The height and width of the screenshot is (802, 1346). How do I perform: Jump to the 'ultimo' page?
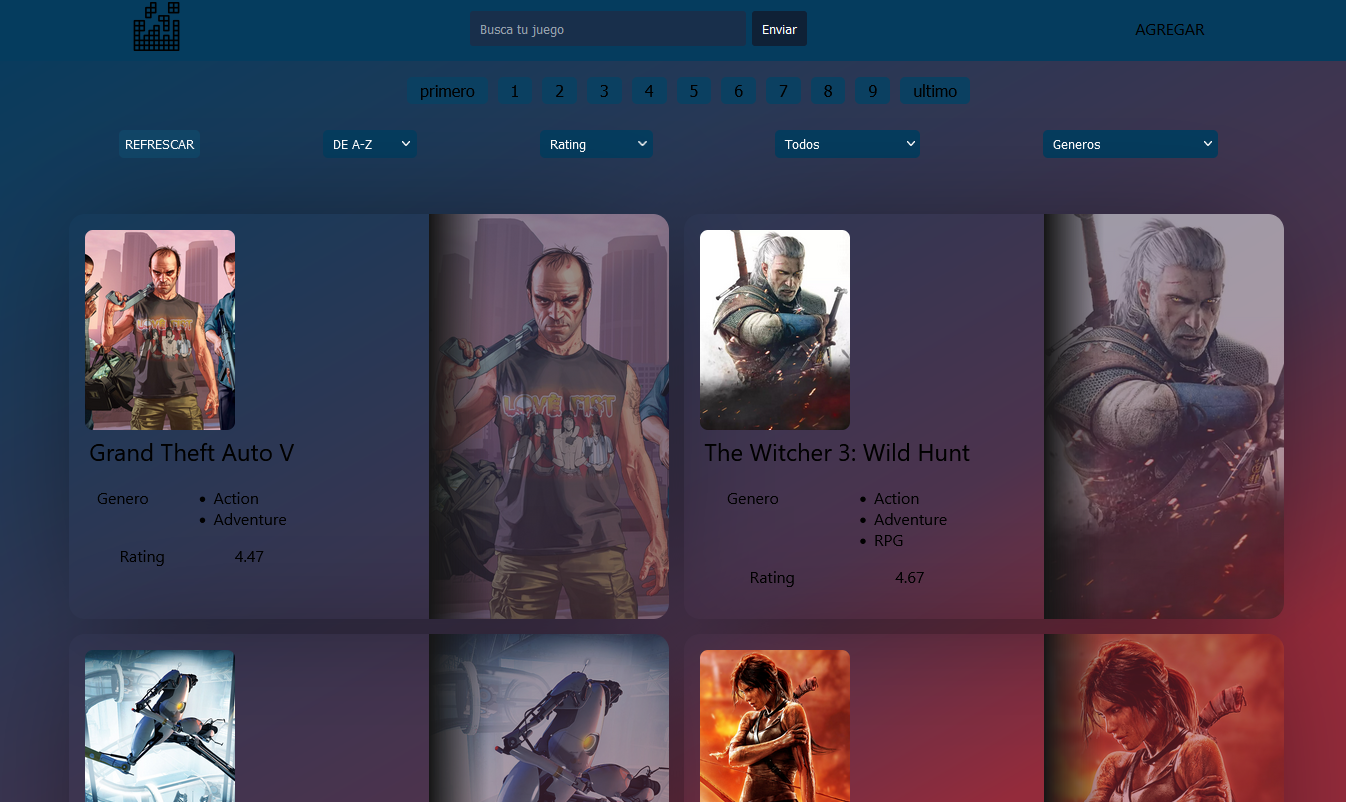935,91
